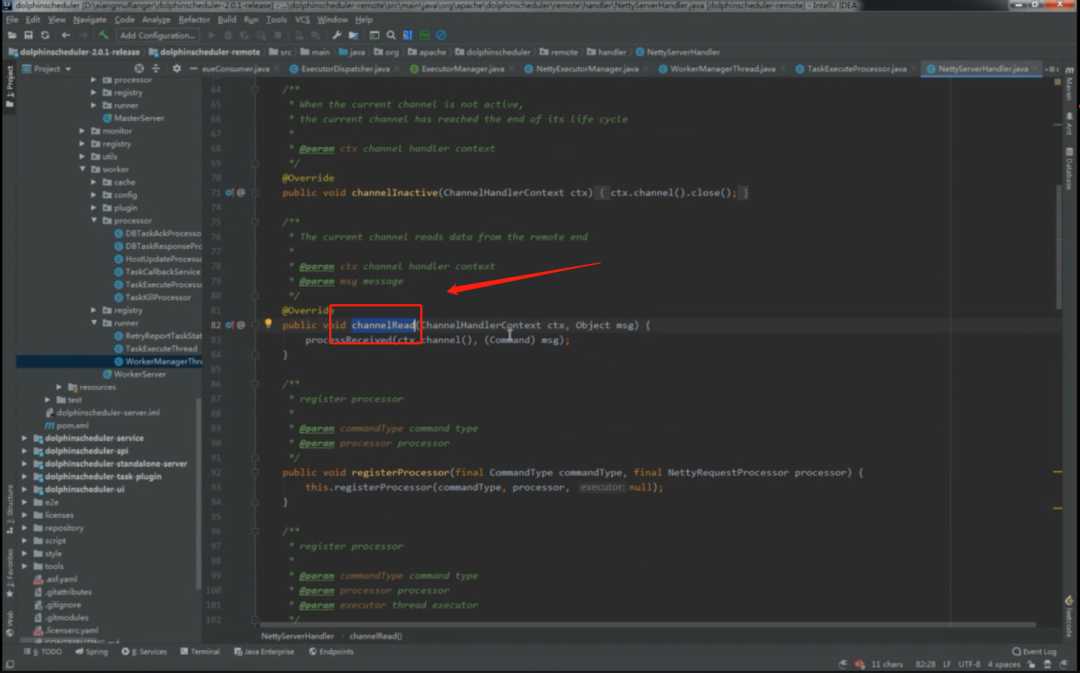Expand the dolphinscheduler-ui module
Viewport: 1080px width, 673px height.
point(25,490)
